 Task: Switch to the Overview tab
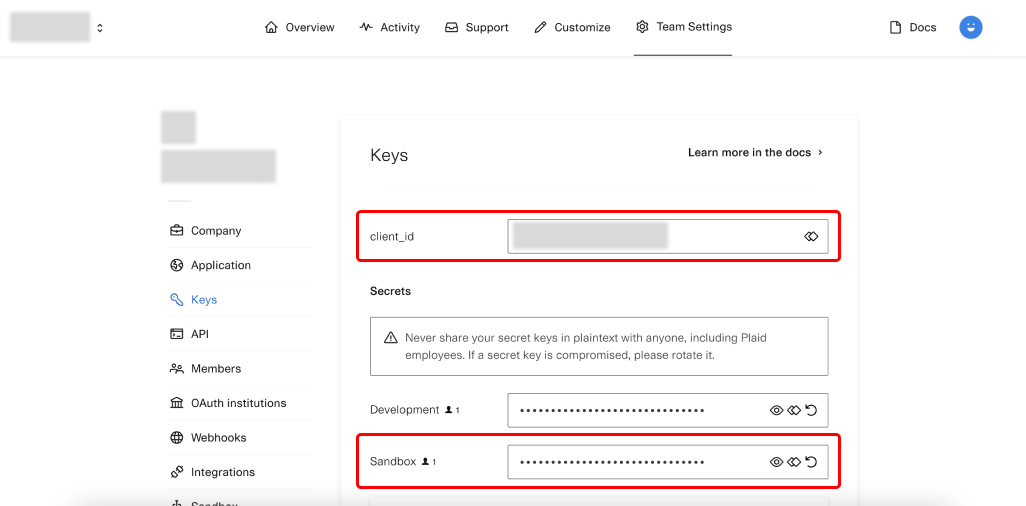click(299, 27)
